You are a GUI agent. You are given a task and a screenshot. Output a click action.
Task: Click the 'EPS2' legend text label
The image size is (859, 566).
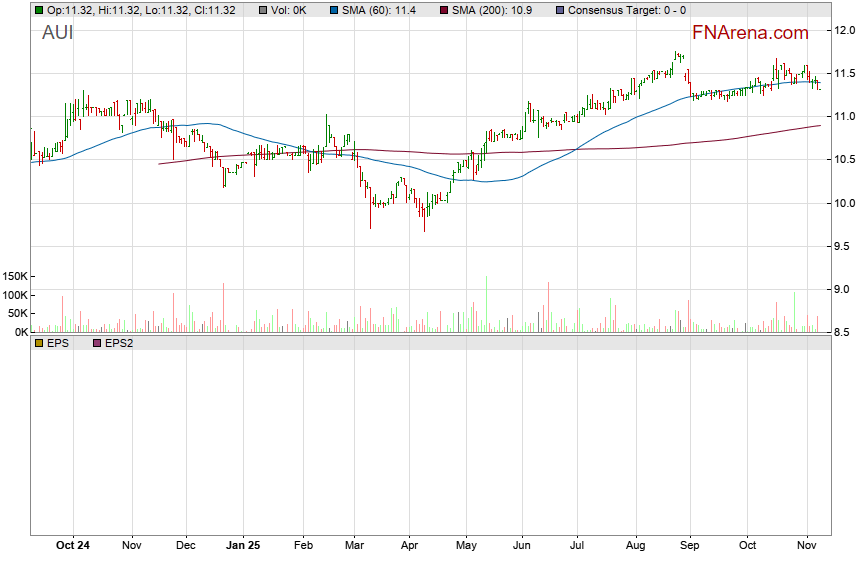click(x=120, y=343)
